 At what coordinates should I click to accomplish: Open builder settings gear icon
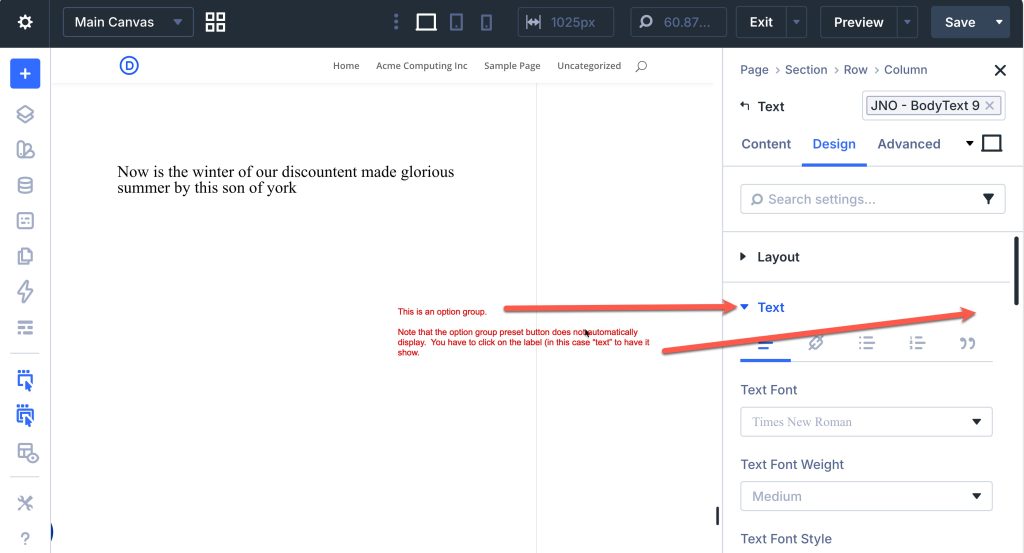coord(25,22)
